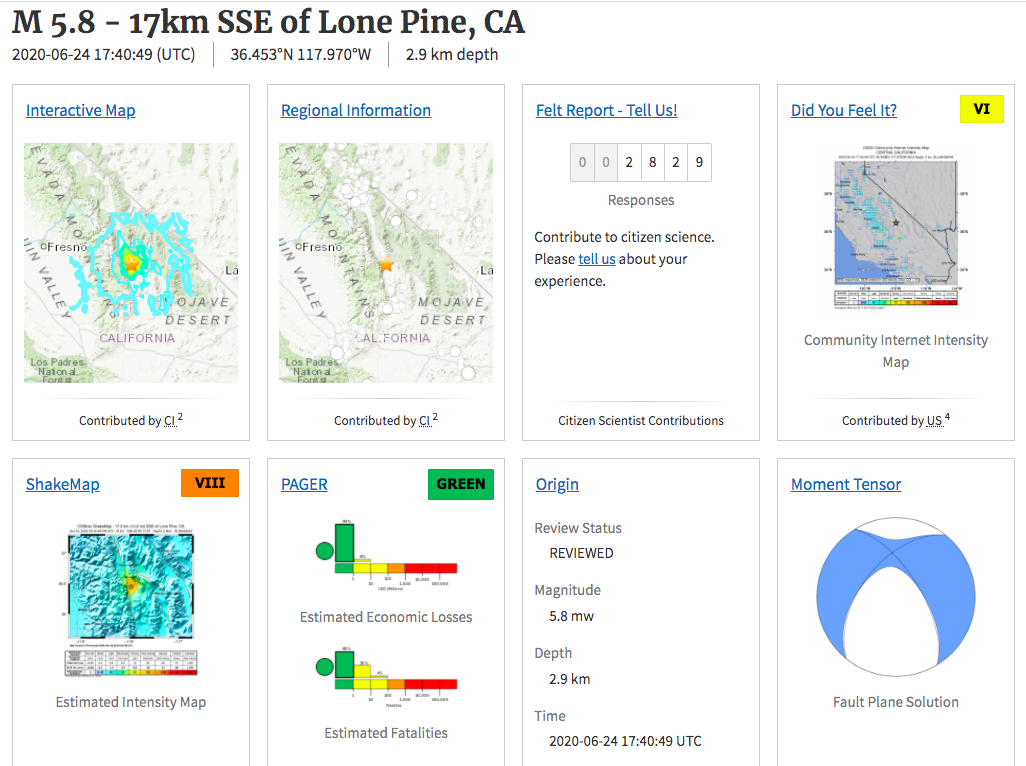Open Felt Report - Tell Us! link
Viewport: 1026px width, 766px height.
606,111
